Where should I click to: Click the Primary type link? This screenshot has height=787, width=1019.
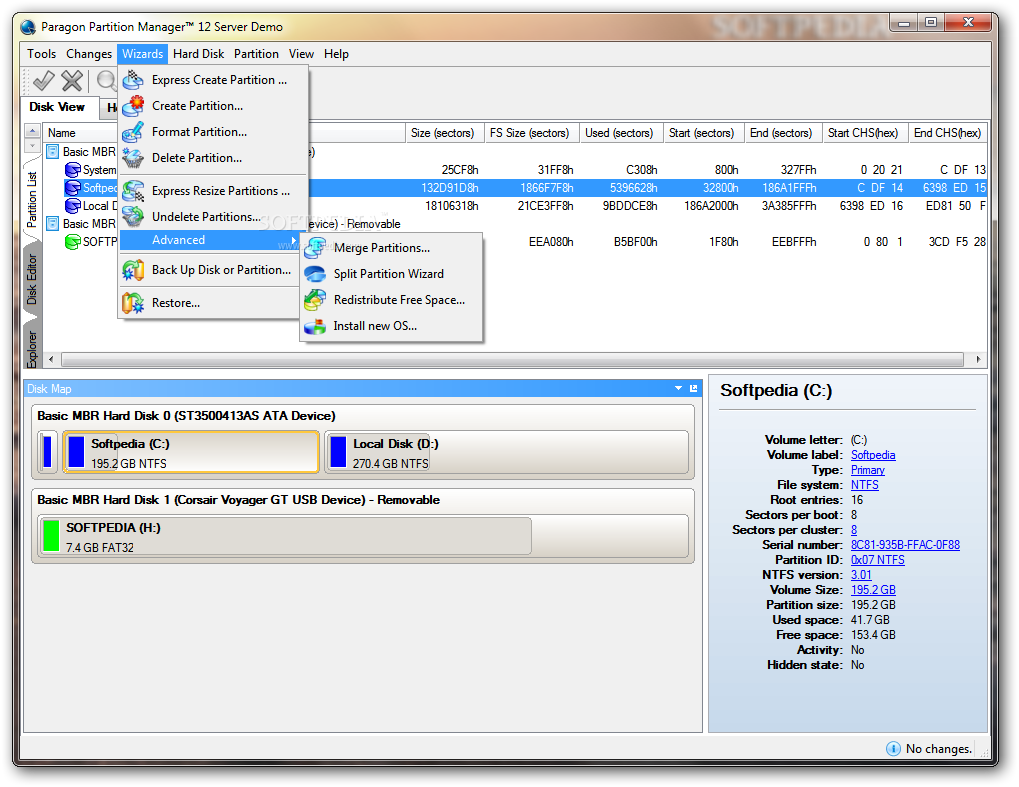[868, 470]
